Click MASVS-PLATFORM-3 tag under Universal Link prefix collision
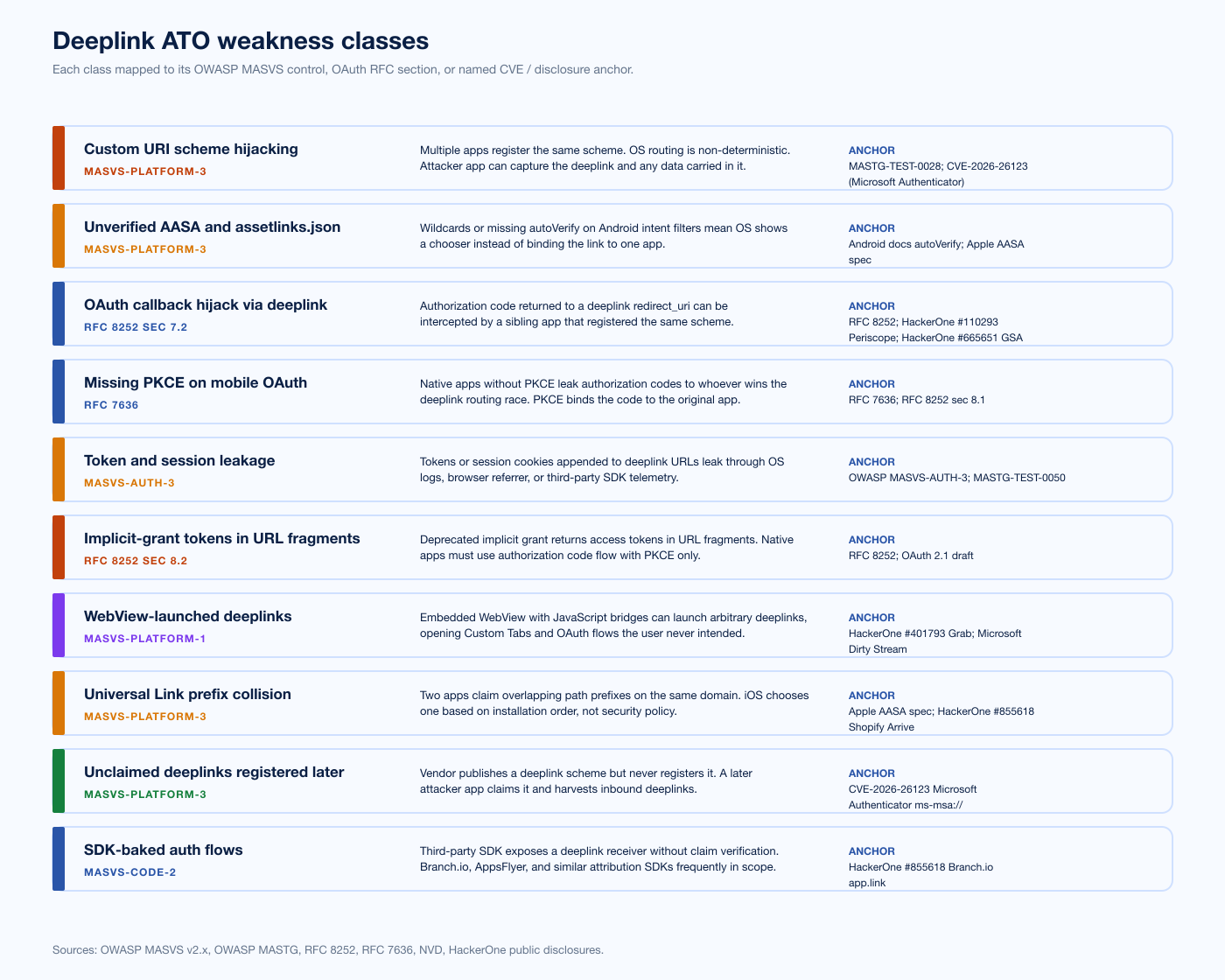This screenshot has width=1225, height=980. tap(145, 717)
